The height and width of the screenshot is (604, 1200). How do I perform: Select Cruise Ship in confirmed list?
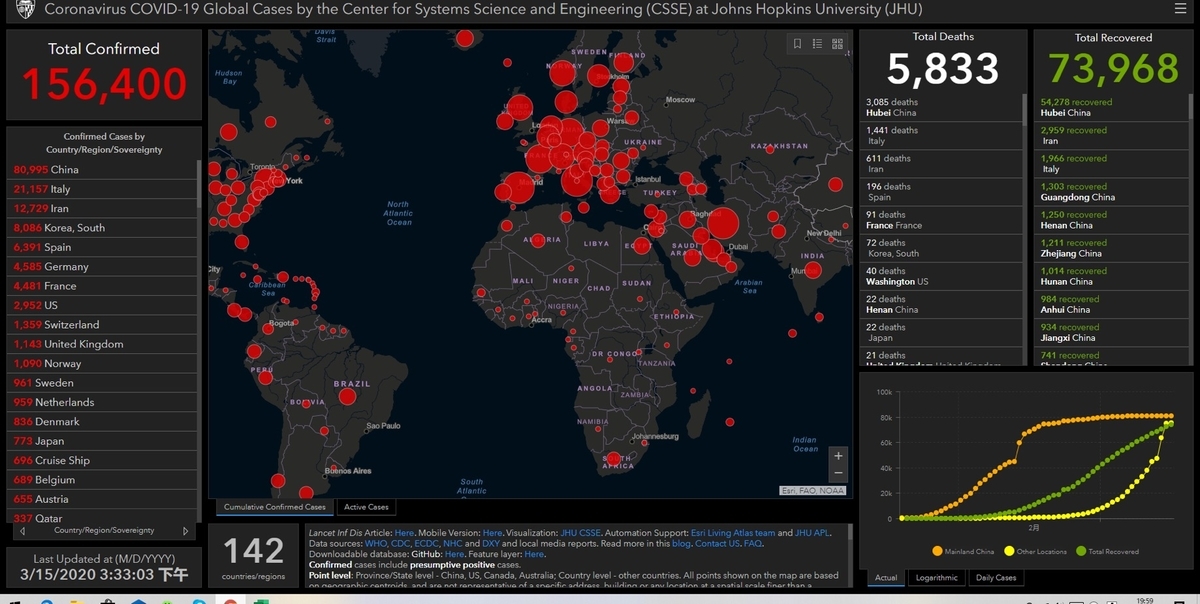103,460
